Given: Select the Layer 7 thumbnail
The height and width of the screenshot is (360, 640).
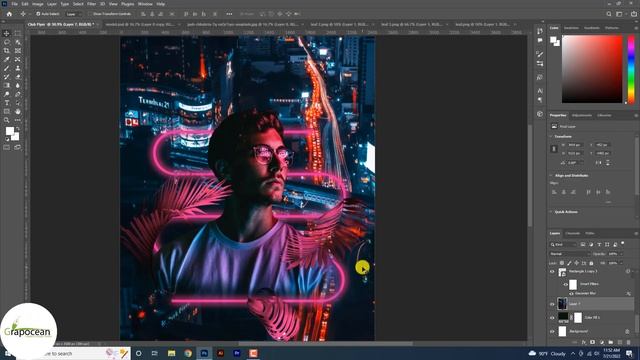Looking at the screenshot, I should coord(562,304).
